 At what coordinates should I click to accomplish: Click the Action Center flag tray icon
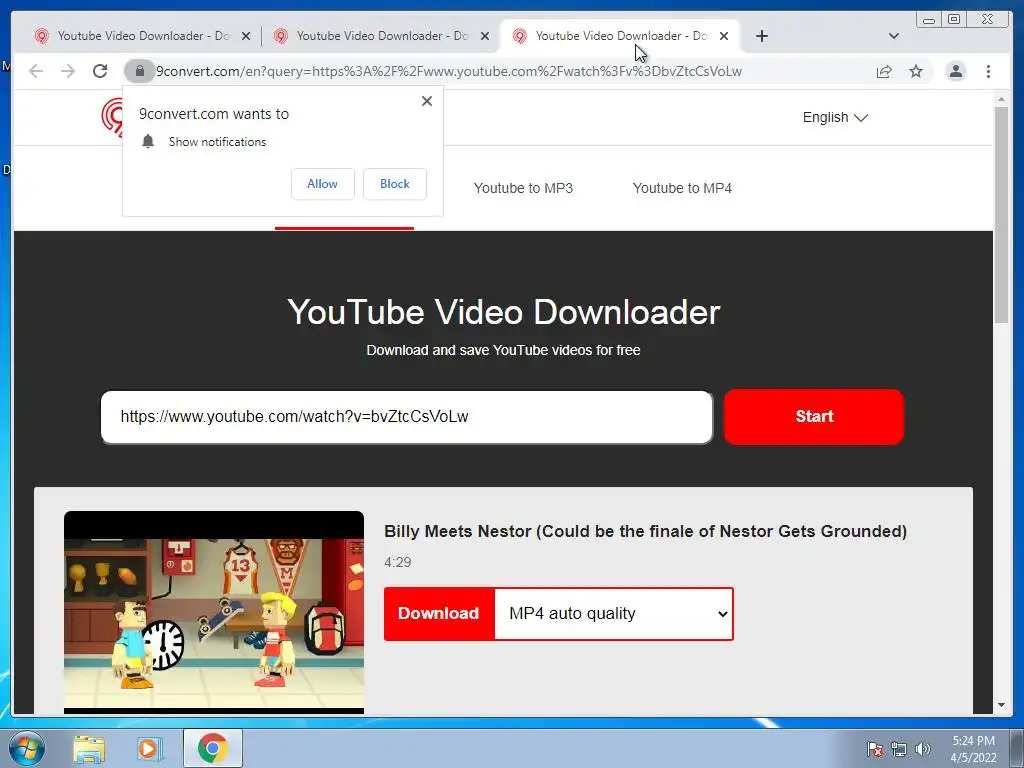click(x=875, y=749)
